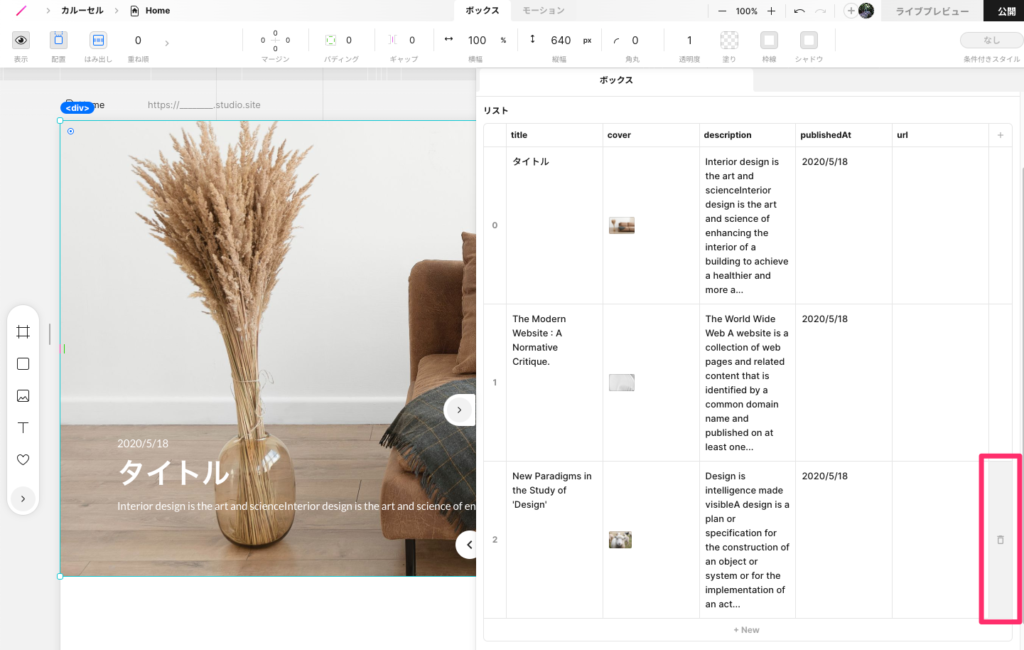Viewport: 1024px width, 650px height.
Task: Edit the opacity (透明度) value 1
Action: (689, 41)
